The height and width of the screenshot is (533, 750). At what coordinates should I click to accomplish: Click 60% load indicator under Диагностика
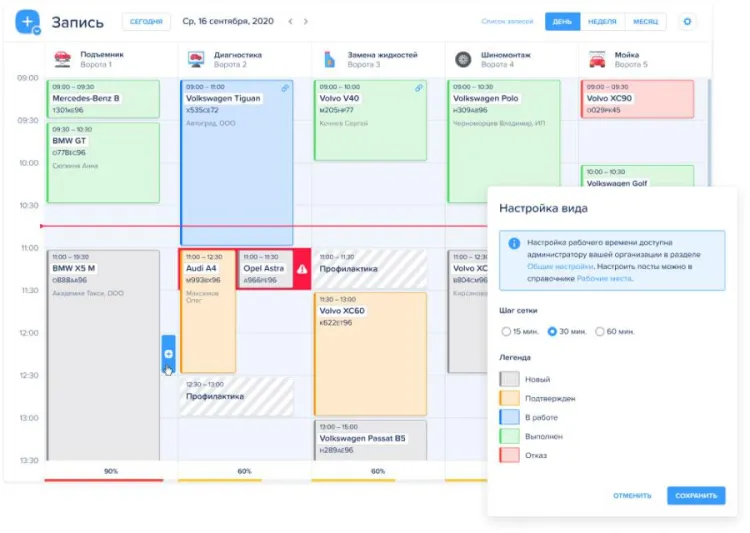[244, 471]
